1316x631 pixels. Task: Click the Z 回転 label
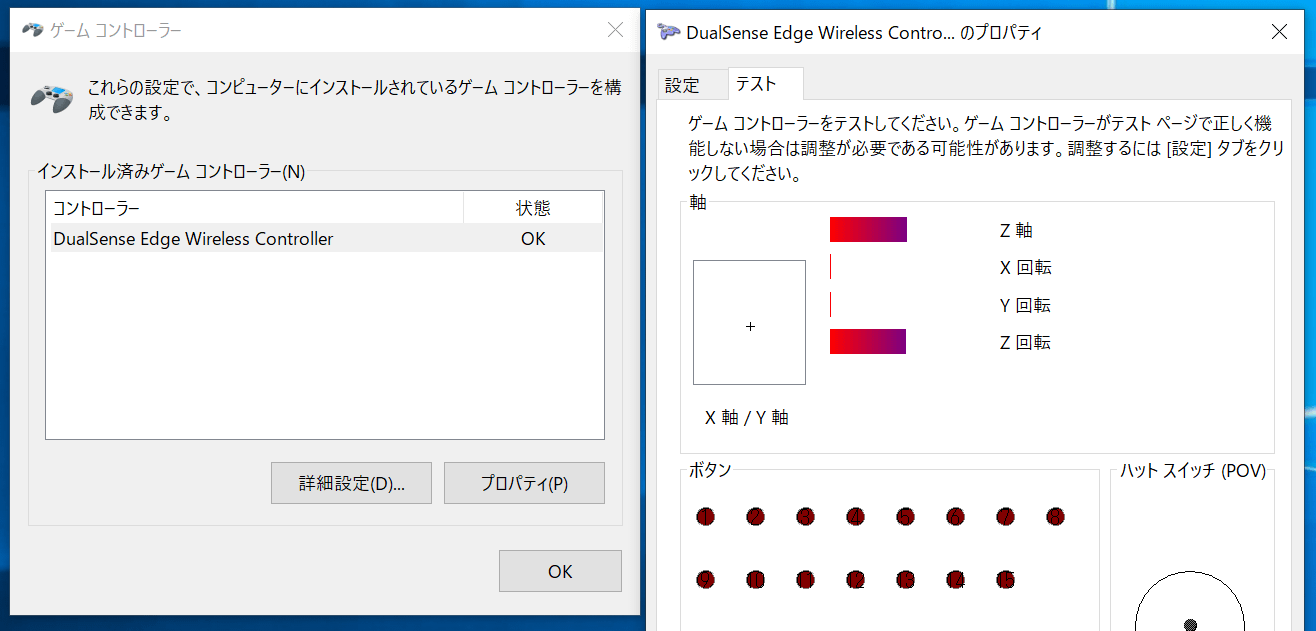(1025, 342)
